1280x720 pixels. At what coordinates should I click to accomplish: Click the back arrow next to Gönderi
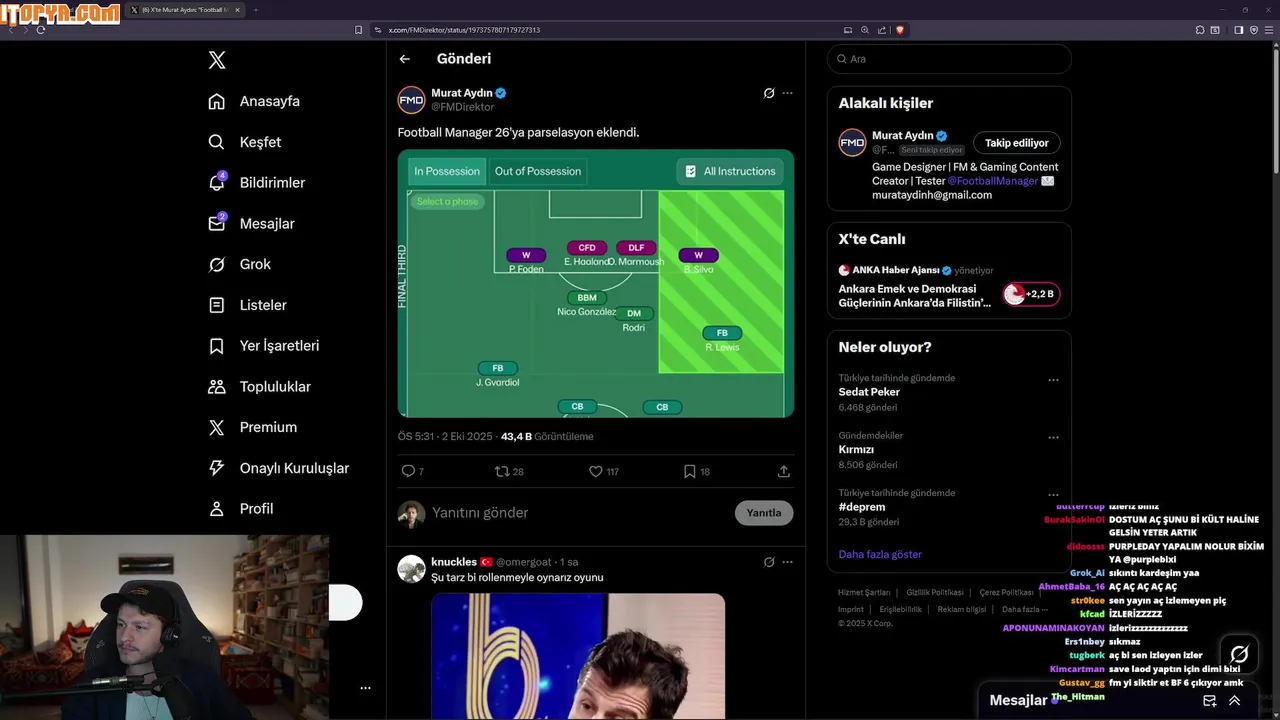(x=405, y=59)
